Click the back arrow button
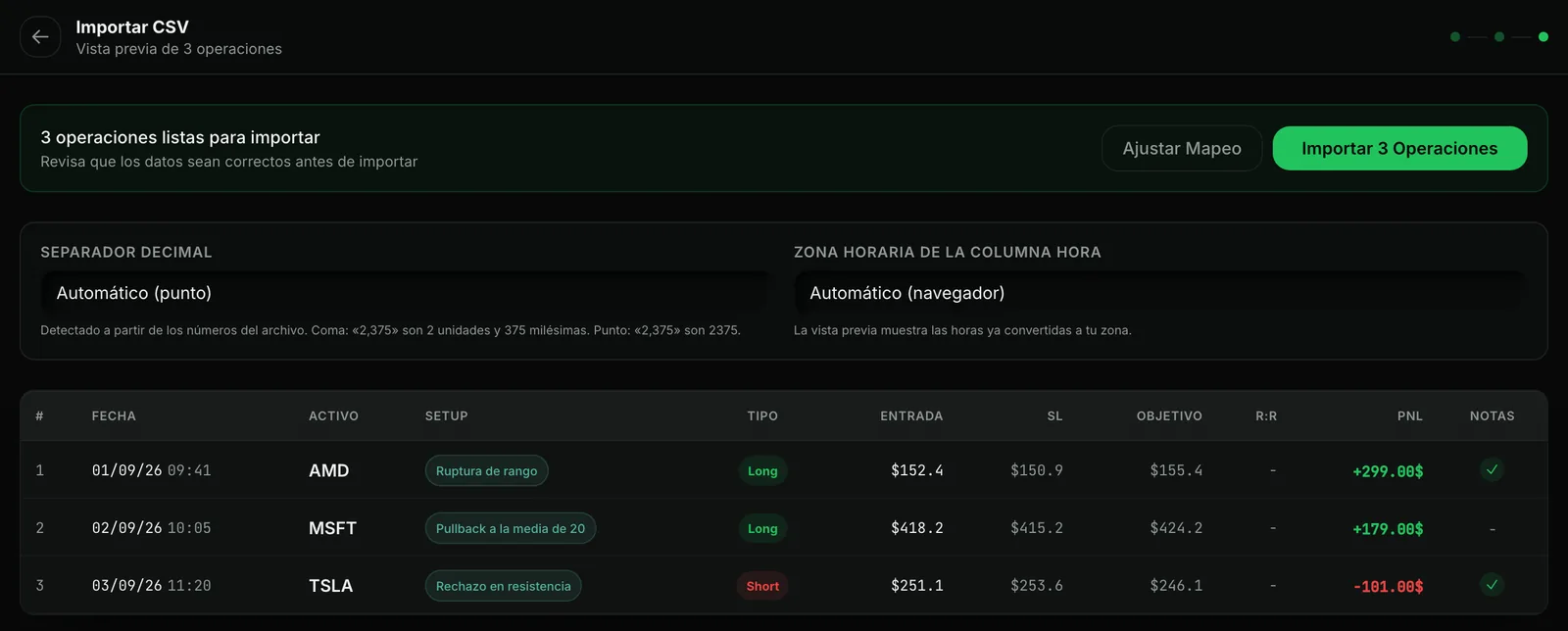The width and height of the screenshot is (1568, 631). point(40,37)
